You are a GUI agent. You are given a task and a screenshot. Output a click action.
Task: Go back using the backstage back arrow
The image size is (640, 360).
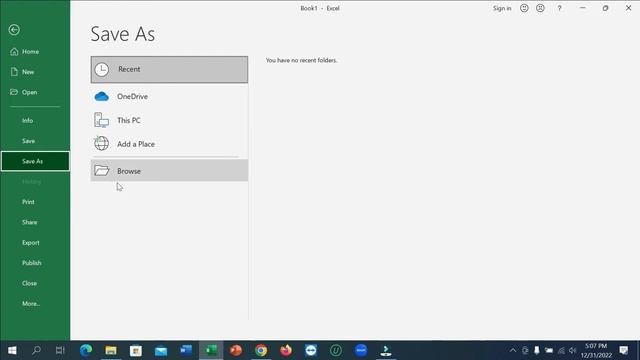14,30
